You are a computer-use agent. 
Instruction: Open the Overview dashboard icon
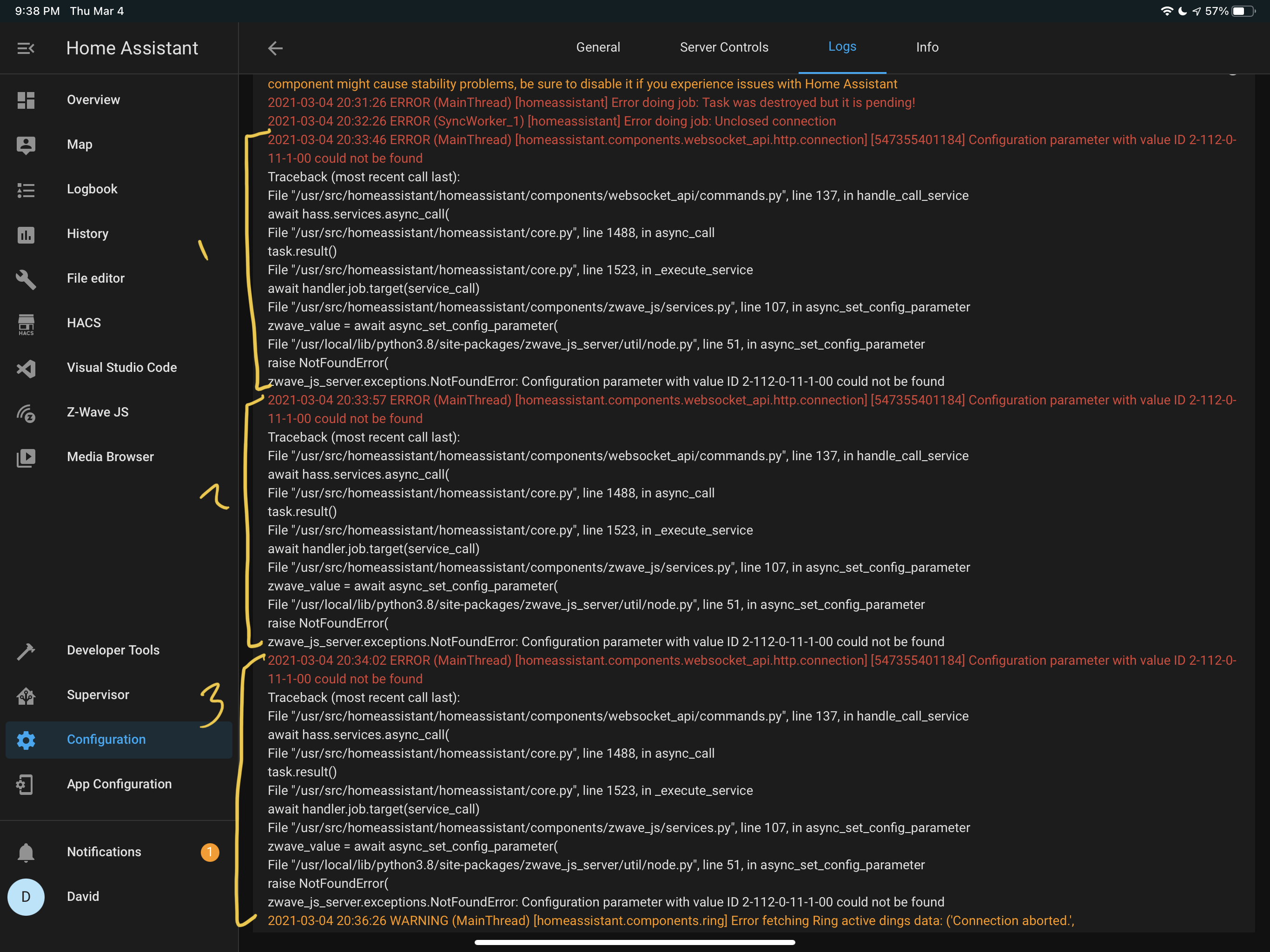[x=26, y=100]
